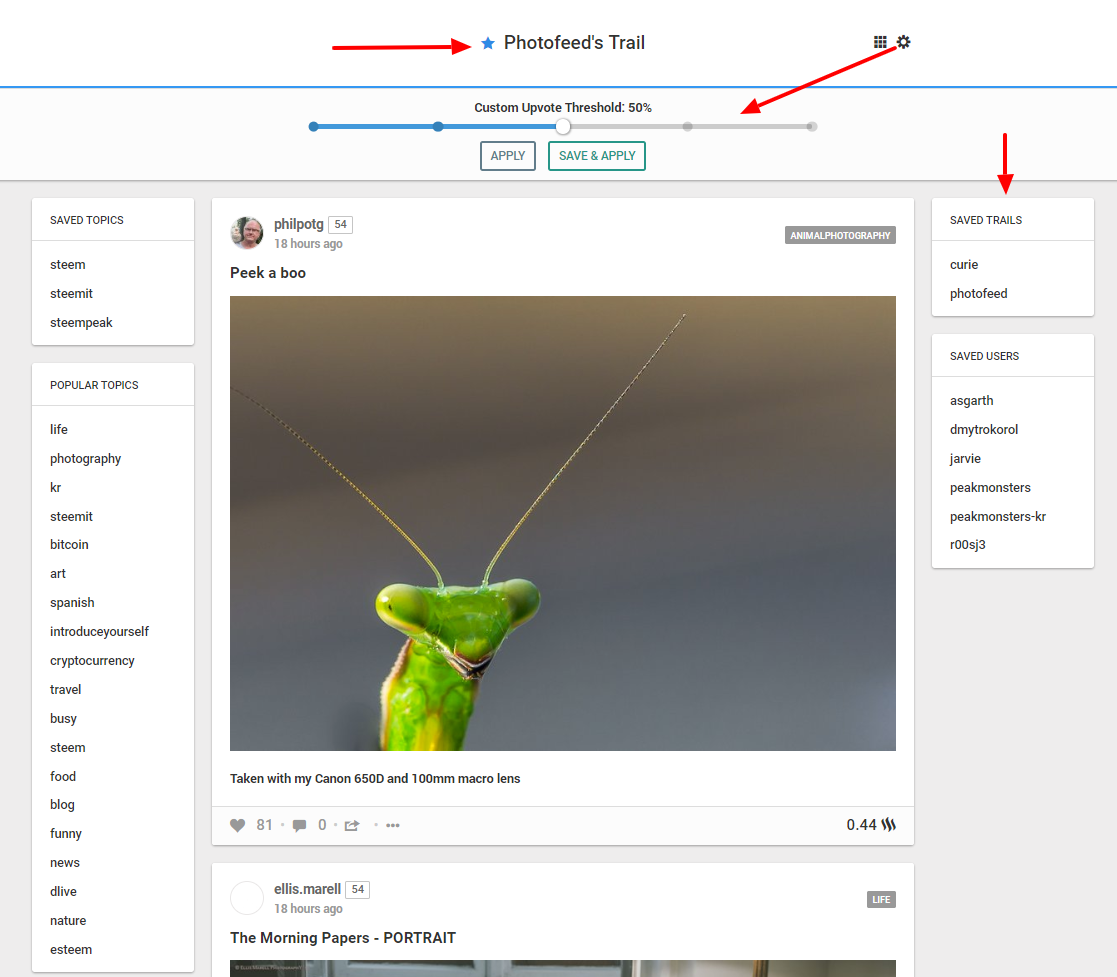Click the Steem payout icon beside 0.44

tap(888, 825)
